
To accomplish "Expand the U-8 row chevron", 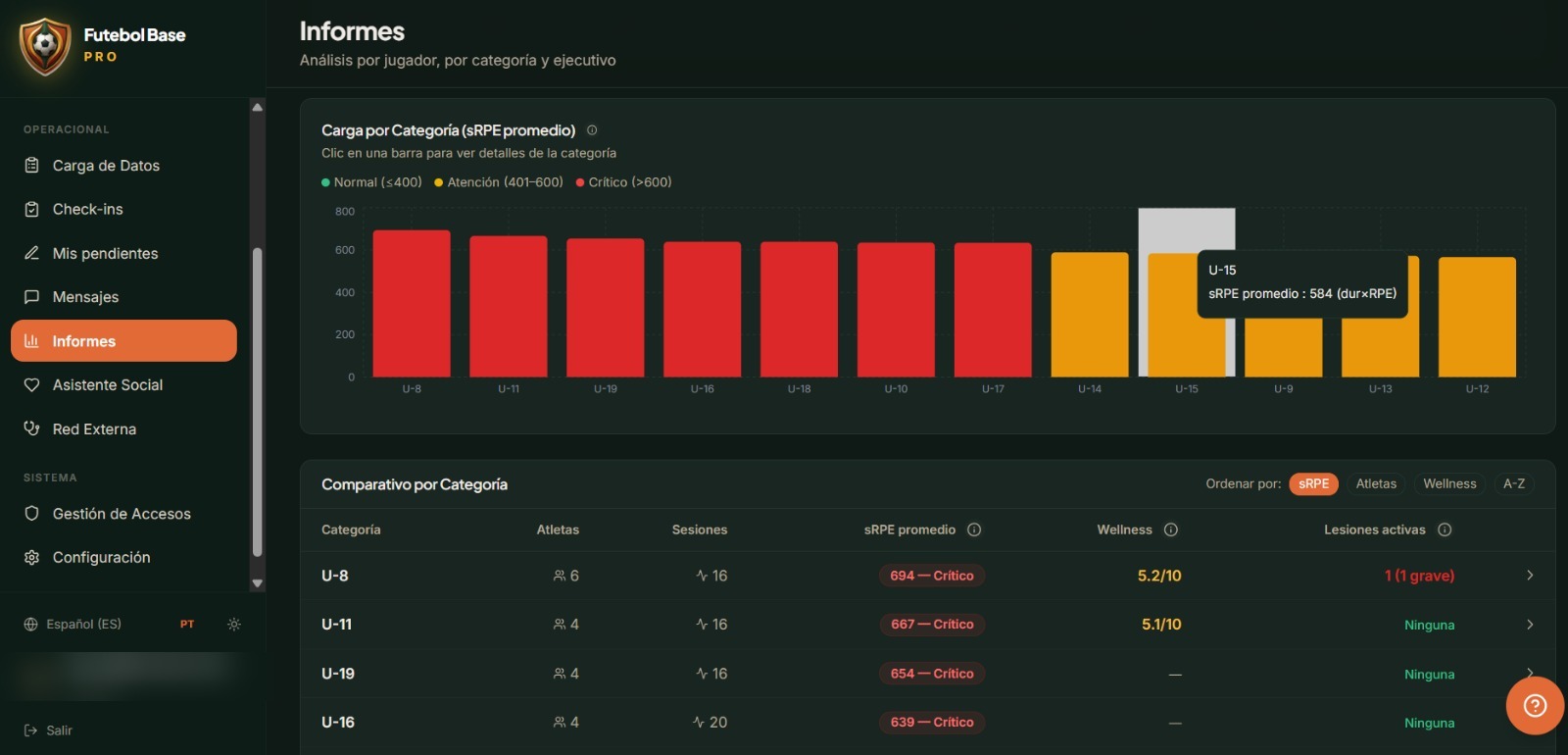I will pos(1530,576).
